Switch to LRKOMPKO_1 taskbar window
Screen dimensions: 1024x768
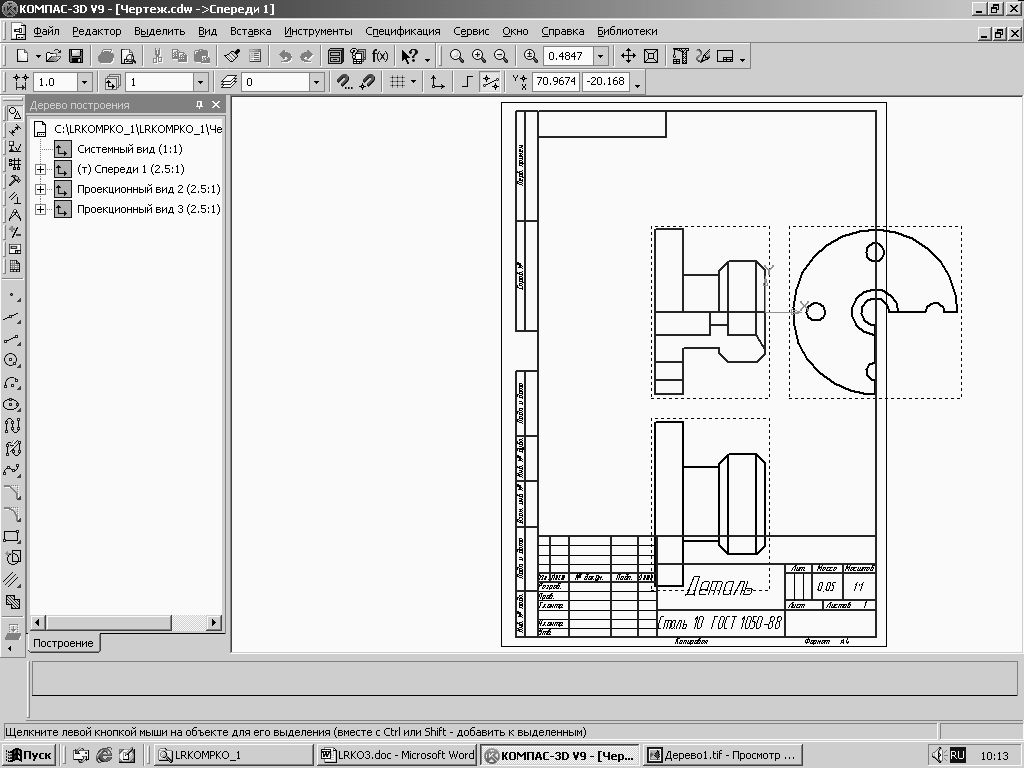click(x=234, y=755)
